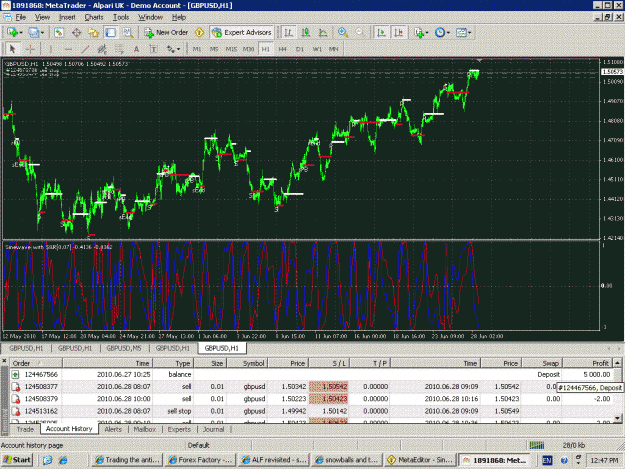Toggle the Auto Scroll chart icon
Screen dimensions: 625x469
(x=381, y=33)
